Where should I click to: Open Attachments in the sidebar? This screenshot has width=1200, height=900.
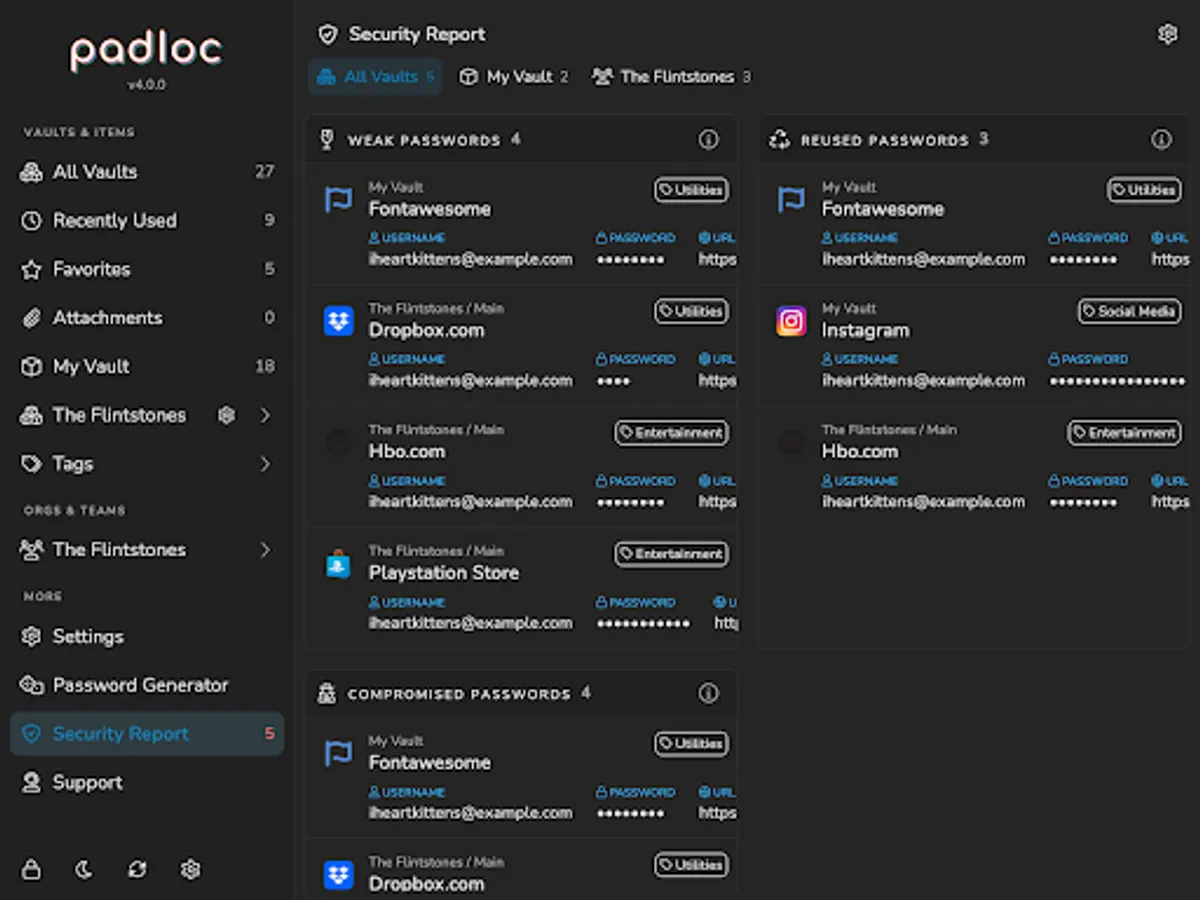[x=147, y=318]
